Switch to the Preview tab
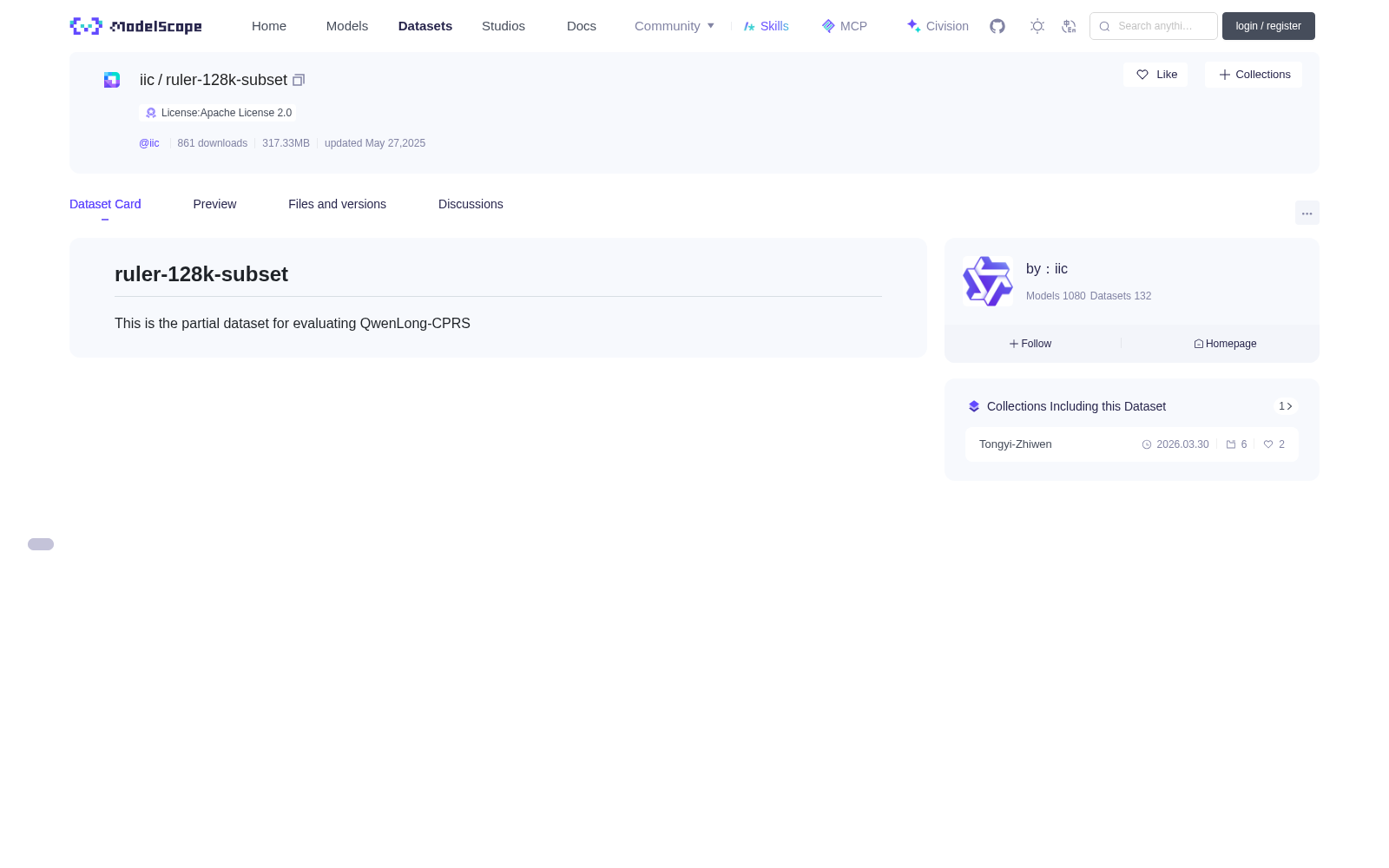This screenshot has width=1389, height=868. point(214,204)
